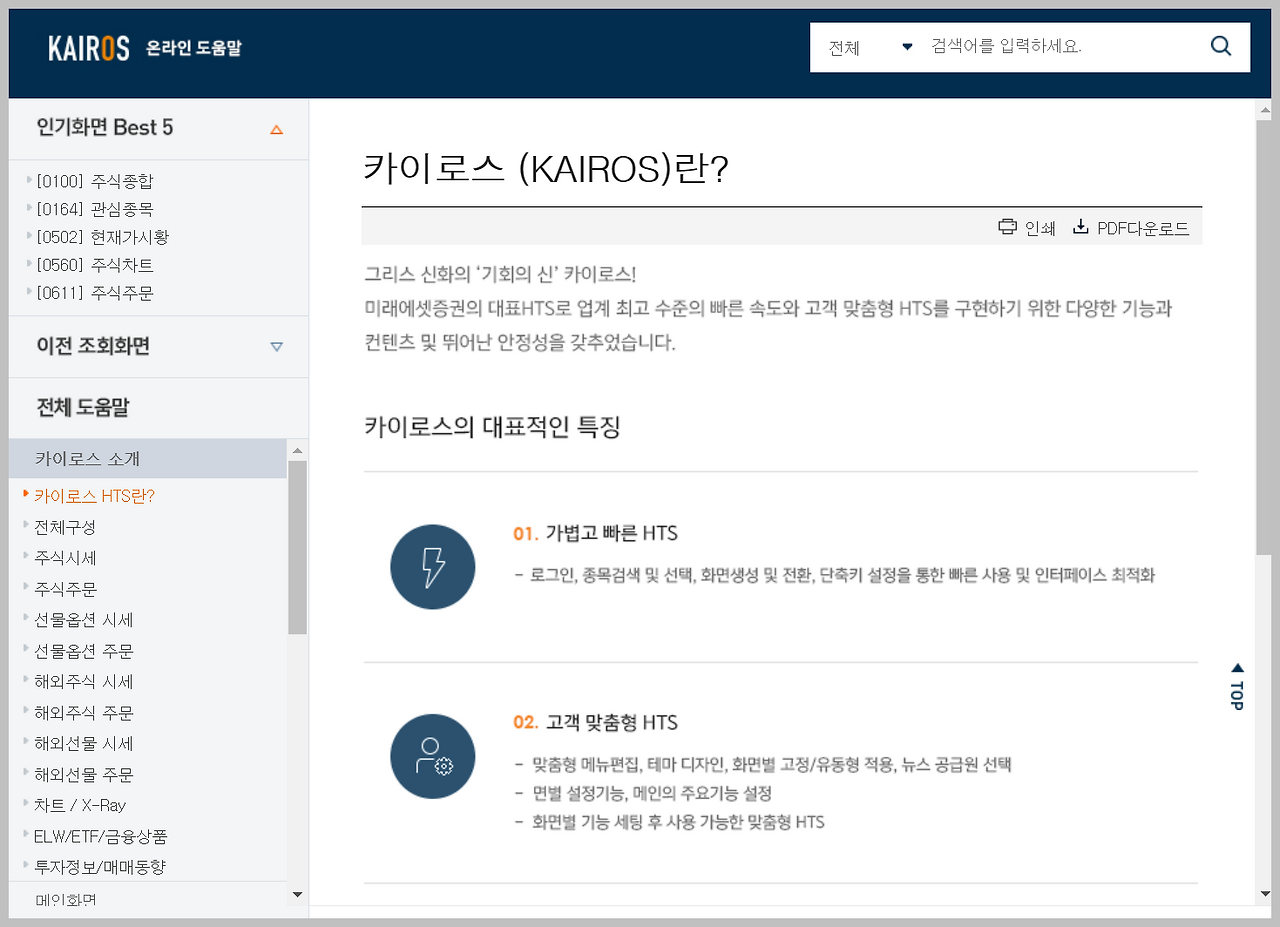Image resolution: width=1280 pixels, height=927 pixels.
Task: Open the 투자정보/매매동향 help topic
Action: click(x=100, y=867)
